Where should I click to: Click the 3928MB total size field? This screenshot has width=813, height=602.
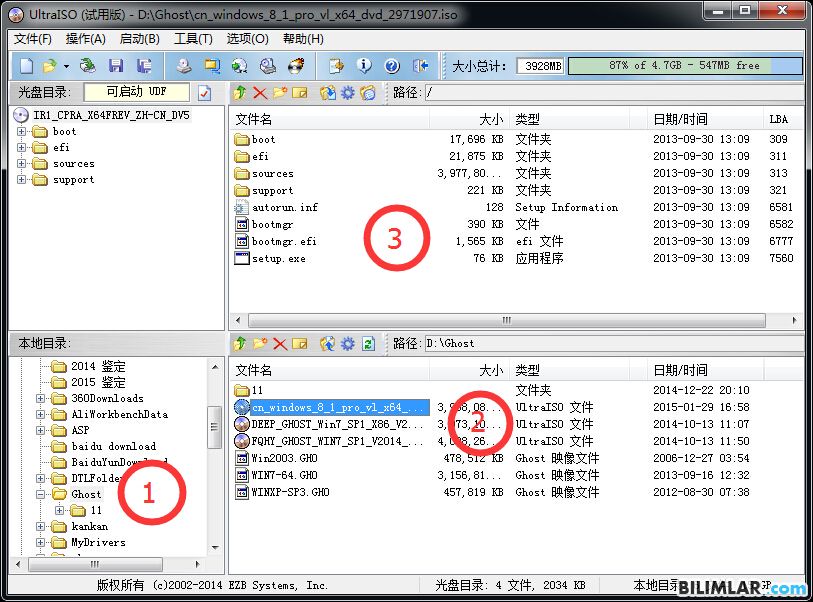[x=541, y=66]
